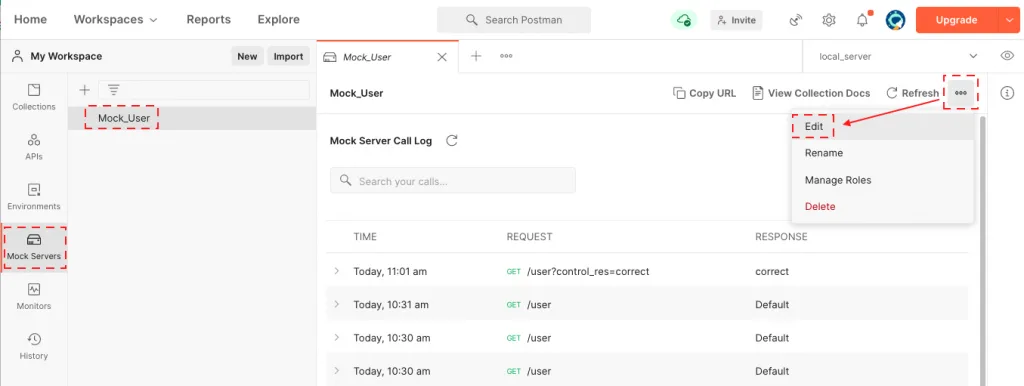Viewport: 1024px width, 386px height.
Task: Click the New button
Action: point(247,56)
